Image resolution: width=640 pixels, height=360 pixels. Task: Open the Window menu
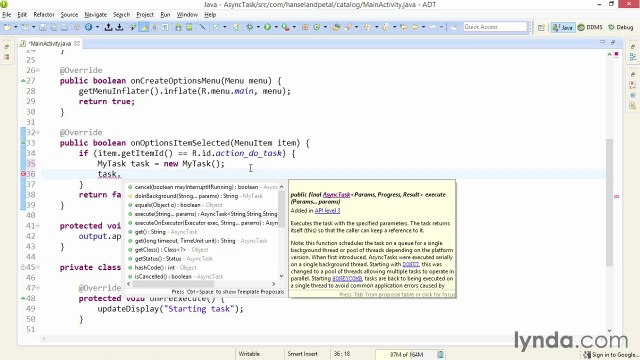click(187, 15)
